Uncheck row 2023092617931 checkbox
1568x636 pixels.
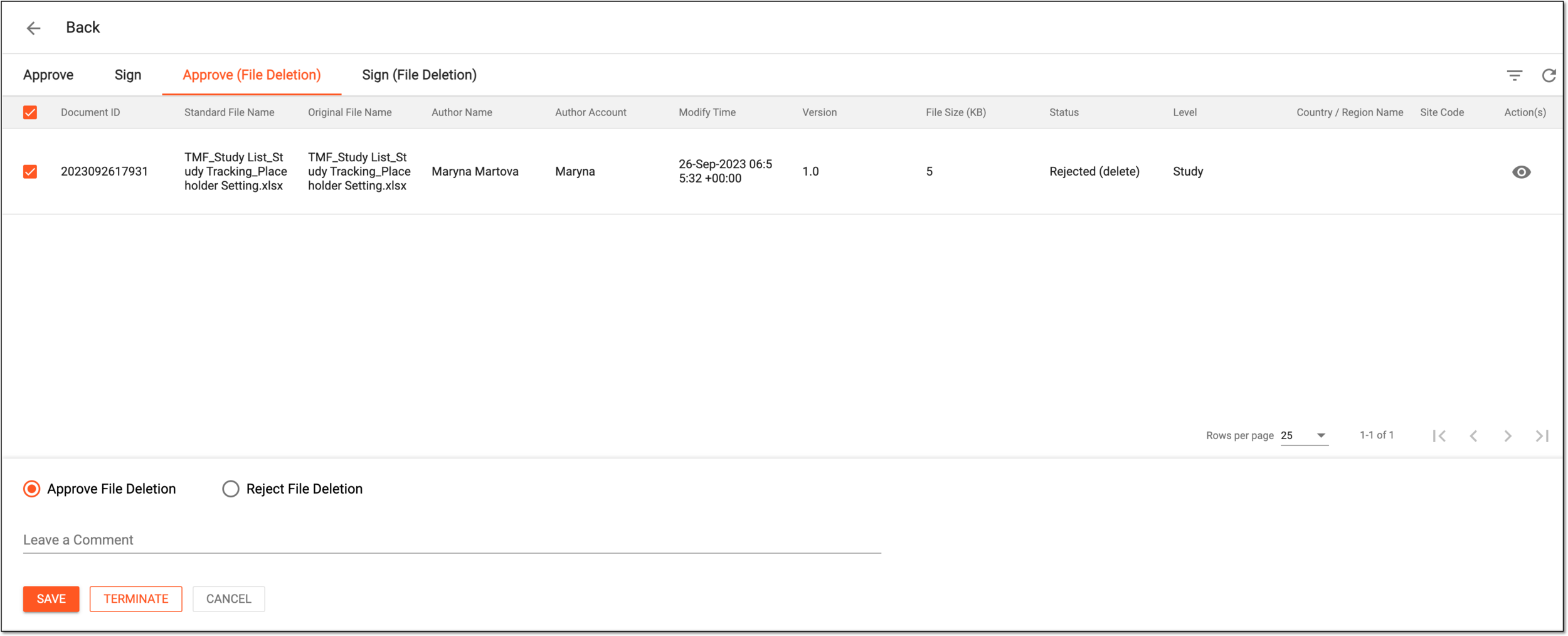click(x=30, y=171)
